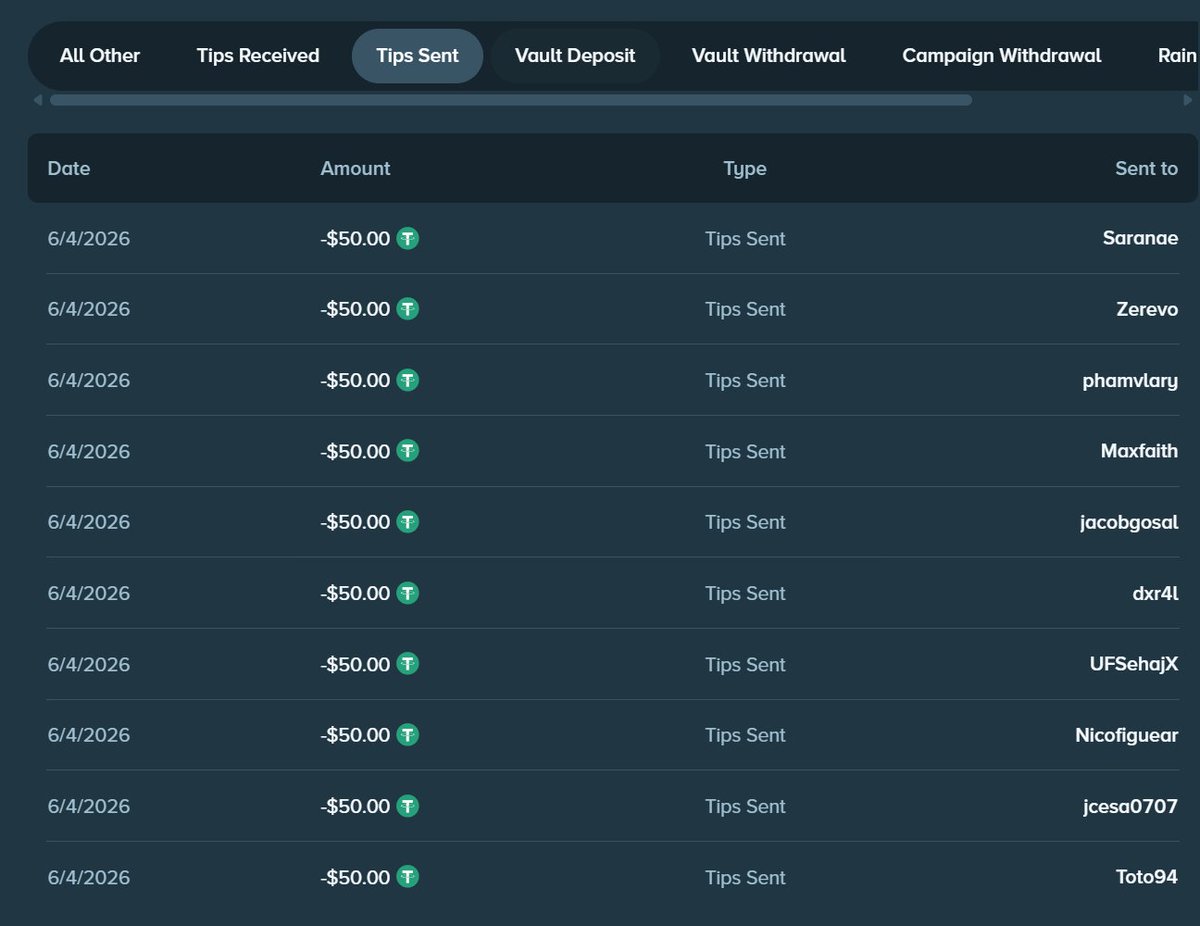Click the 6/4/2026 date in Saranae row
Image resolution: width=1200 pixels, height=926 pixels.
[89, 238]
